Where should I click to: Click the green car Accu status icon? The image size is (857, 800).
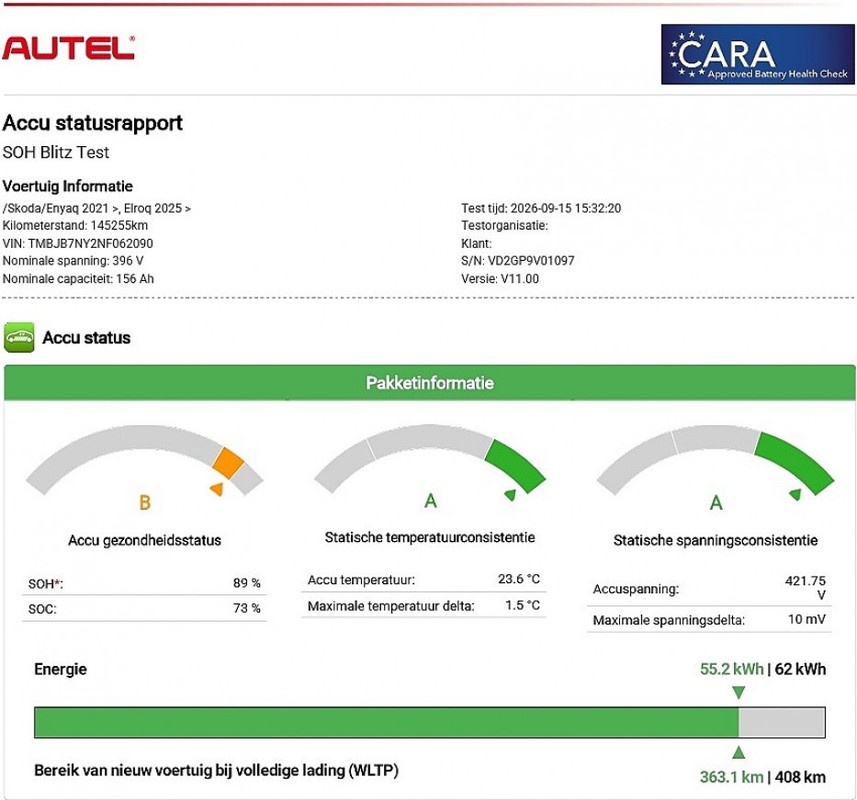click(x=19, y=337)
